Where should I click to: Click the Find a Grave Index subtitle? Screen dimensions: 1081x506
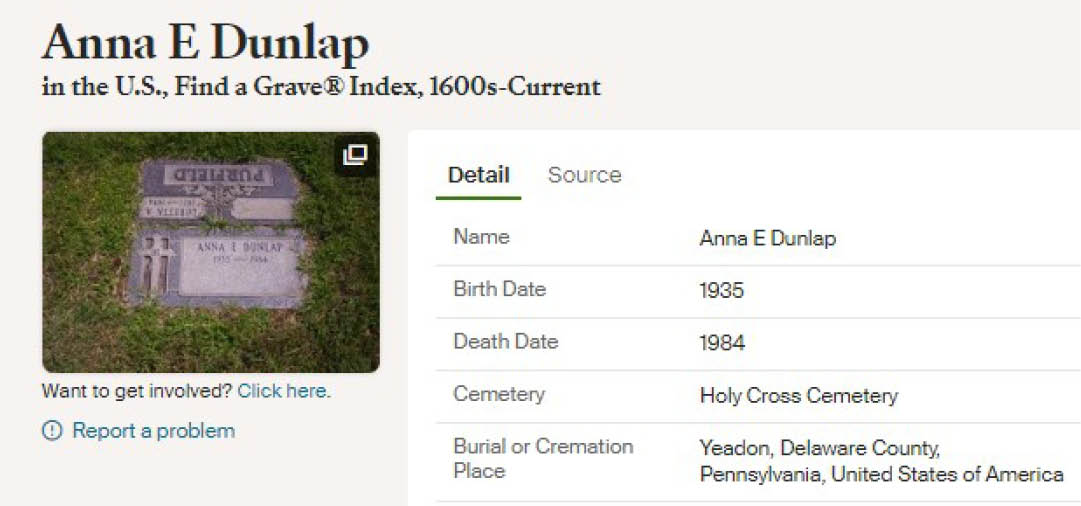click(x=321, y=86)
